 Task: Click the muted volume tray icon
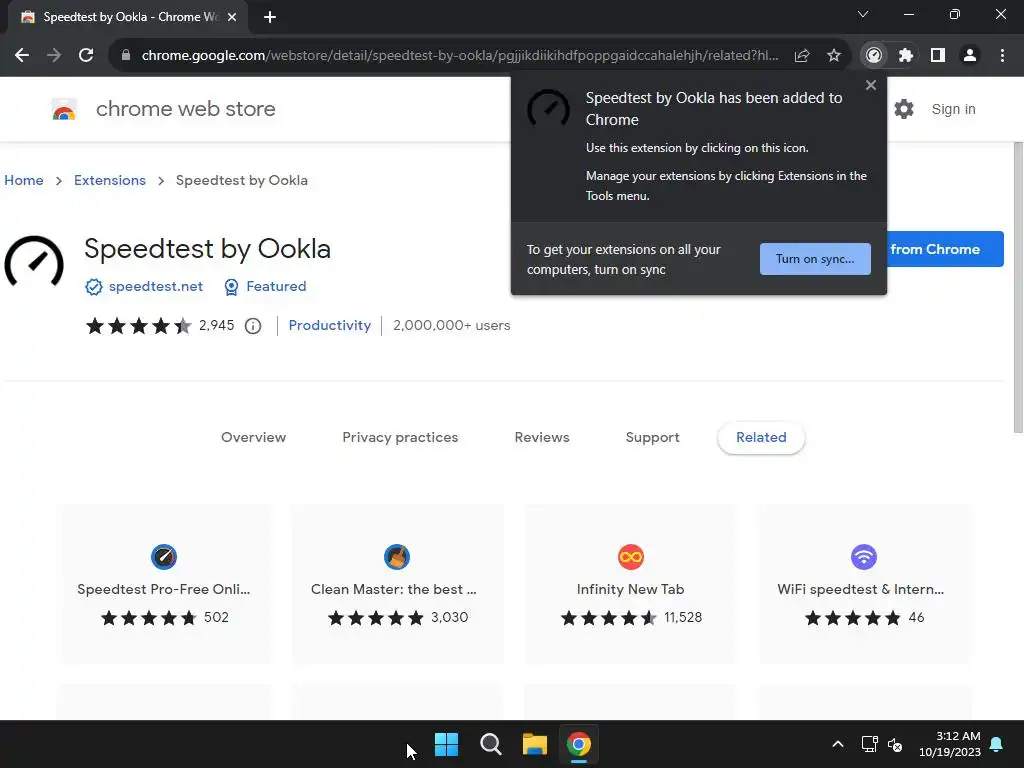click(x=895, y=744)
